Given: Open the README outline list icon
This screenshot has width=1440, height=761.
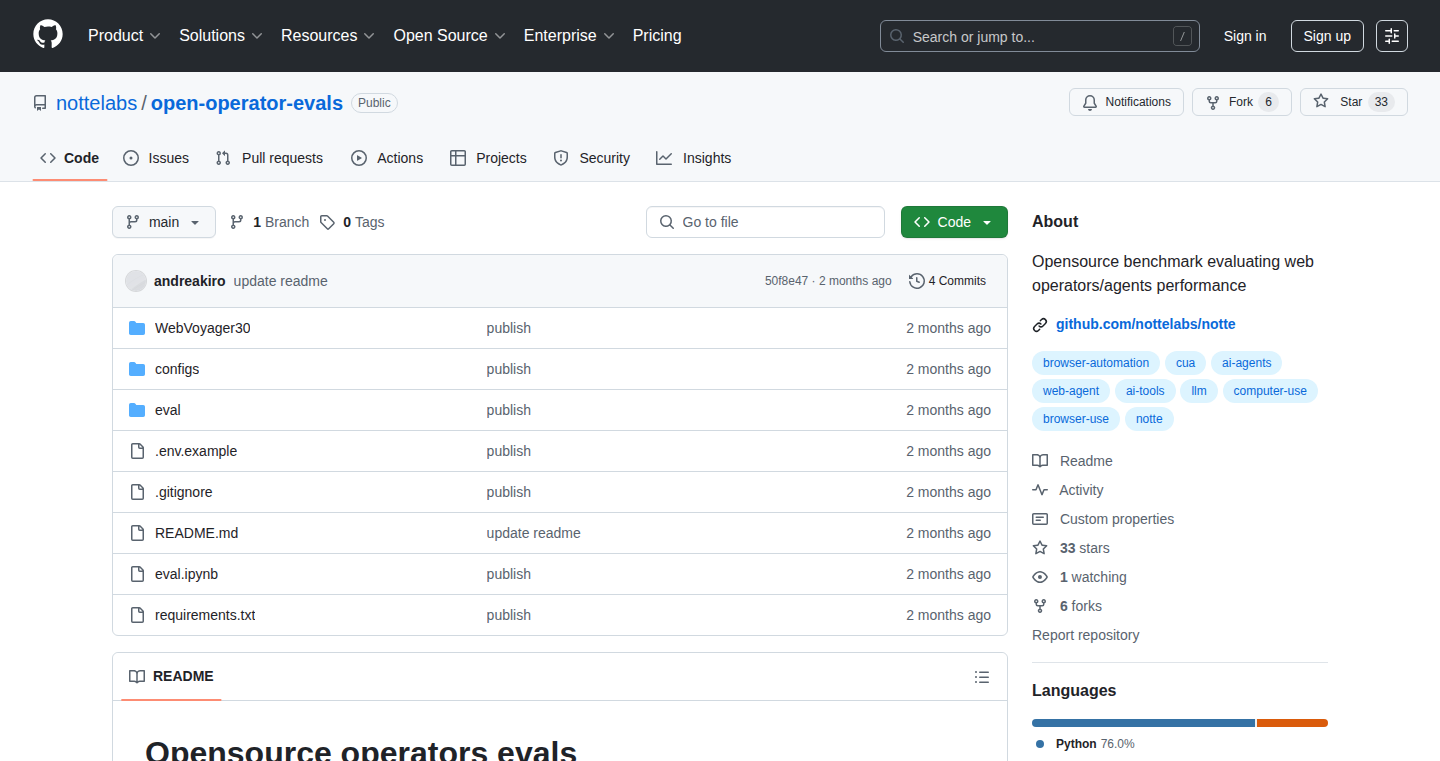Looking at the screenshot, I should click(982, 677).
